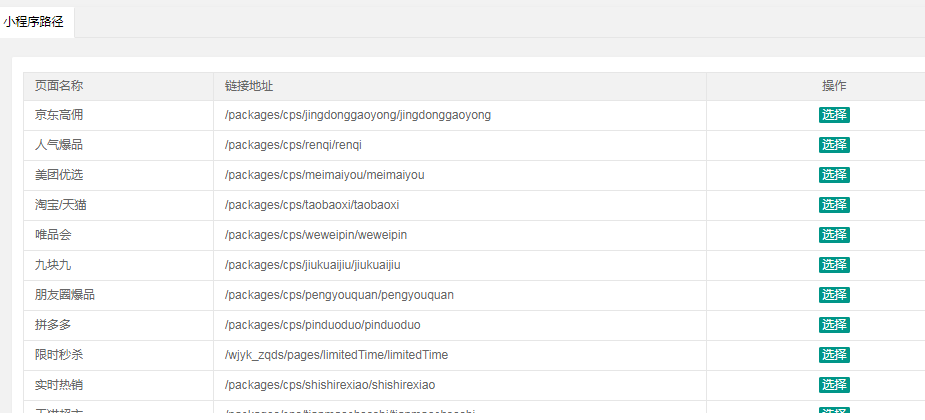Click the taobaoxi link path

tap(312, 205)
